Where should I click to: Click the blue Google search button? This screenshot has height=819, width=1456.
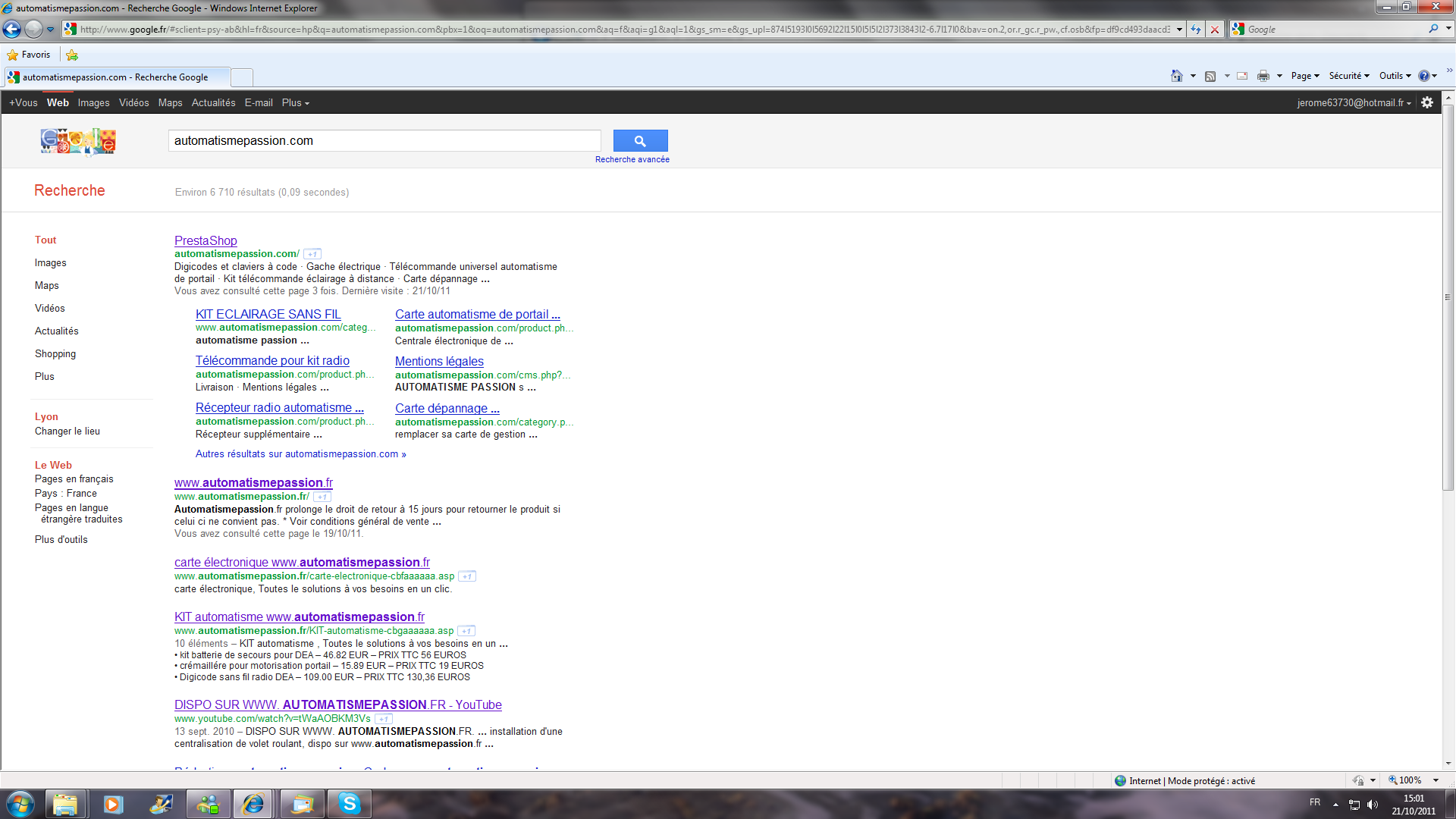point(640,140)
